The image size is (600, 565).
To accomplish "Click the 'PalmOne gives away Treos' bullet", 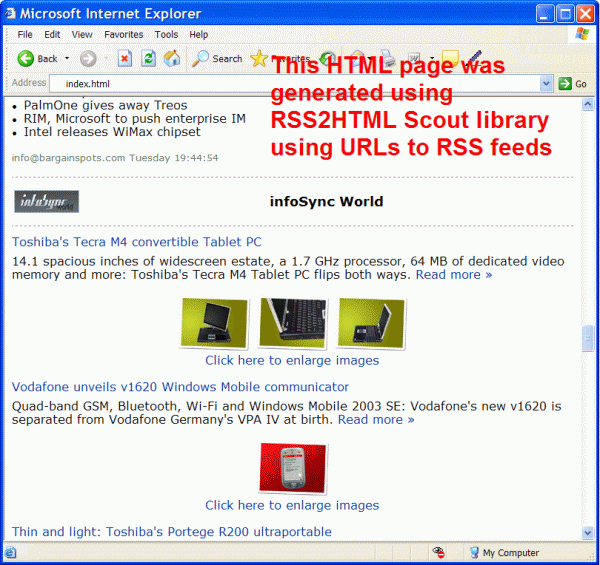I will pos(105,105).
